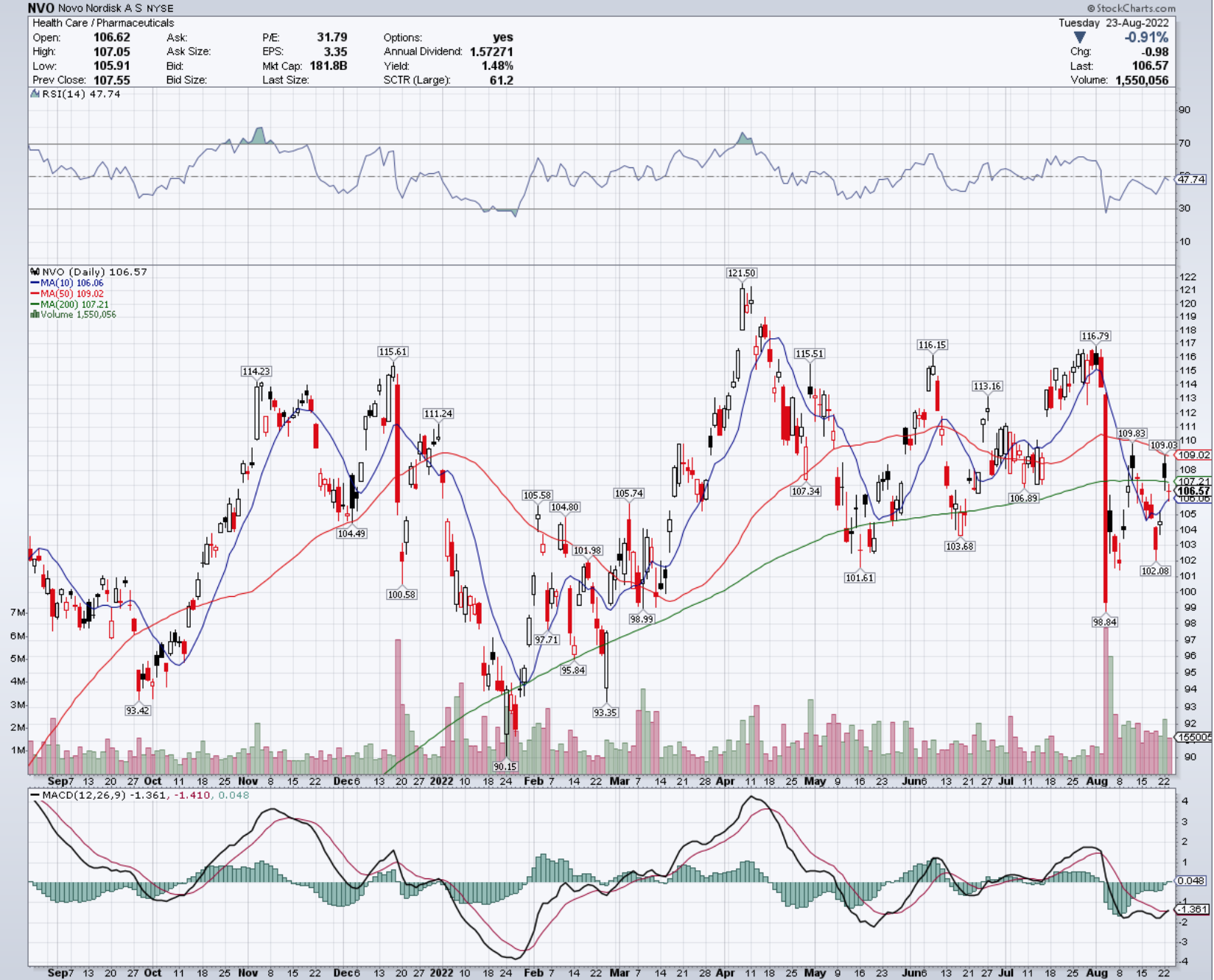Click the EPS value 3.35
The height and width of the screenshot is (980, 1214).
pyautogui.click(x=335, y=52)
